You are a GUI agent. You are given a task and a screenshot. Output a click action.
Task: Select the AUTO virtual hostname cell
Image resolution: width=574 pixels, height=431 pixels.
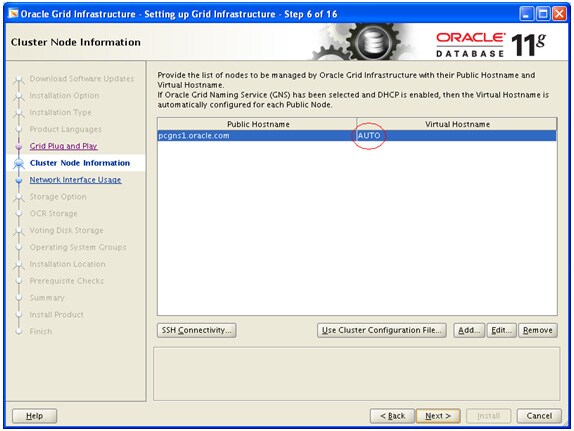tap(456, 136)
